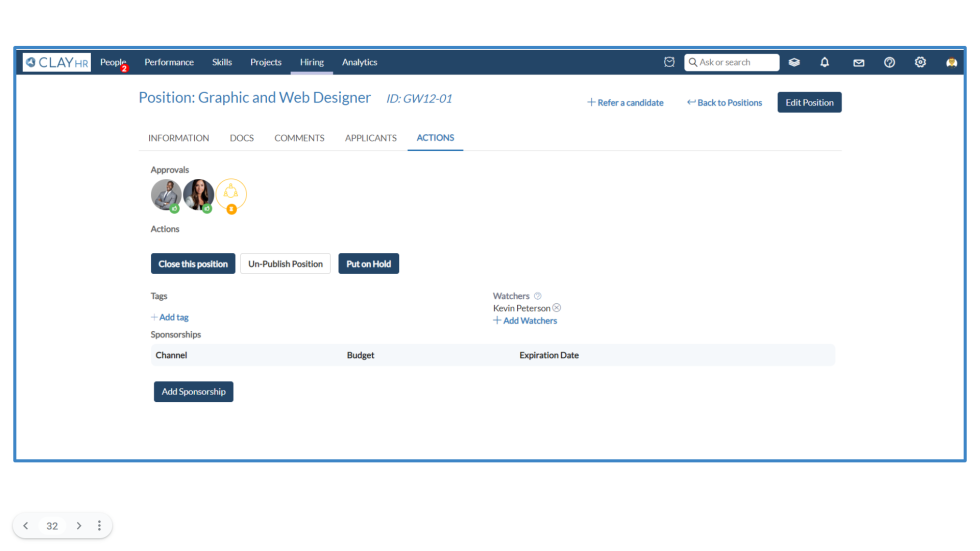Open the Hiring menu in the navbar
The width and height of the screenshot is (980, 551).
[x=312, y=62]
